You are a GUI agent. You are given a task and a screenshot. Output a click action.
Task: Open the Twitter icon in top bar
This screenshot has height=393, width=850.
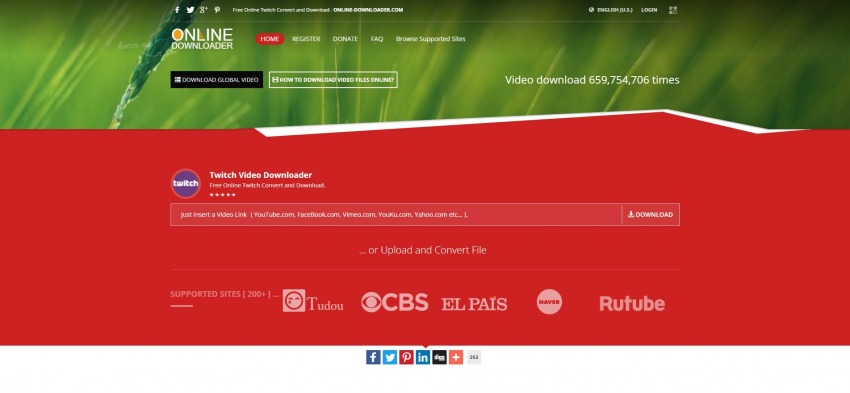[x=190, y=10]
